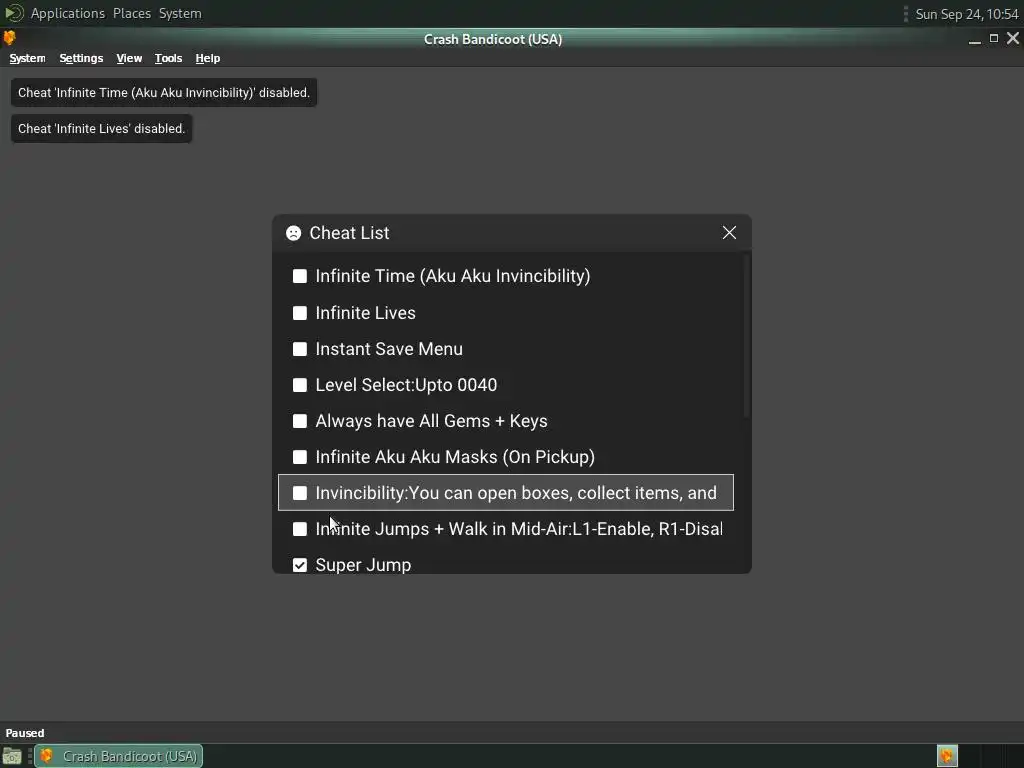Image resolution: width=1024 pixels, height=768 pixels.
Task: Click the Instant Save Menu label text
Action: point(389,349)
